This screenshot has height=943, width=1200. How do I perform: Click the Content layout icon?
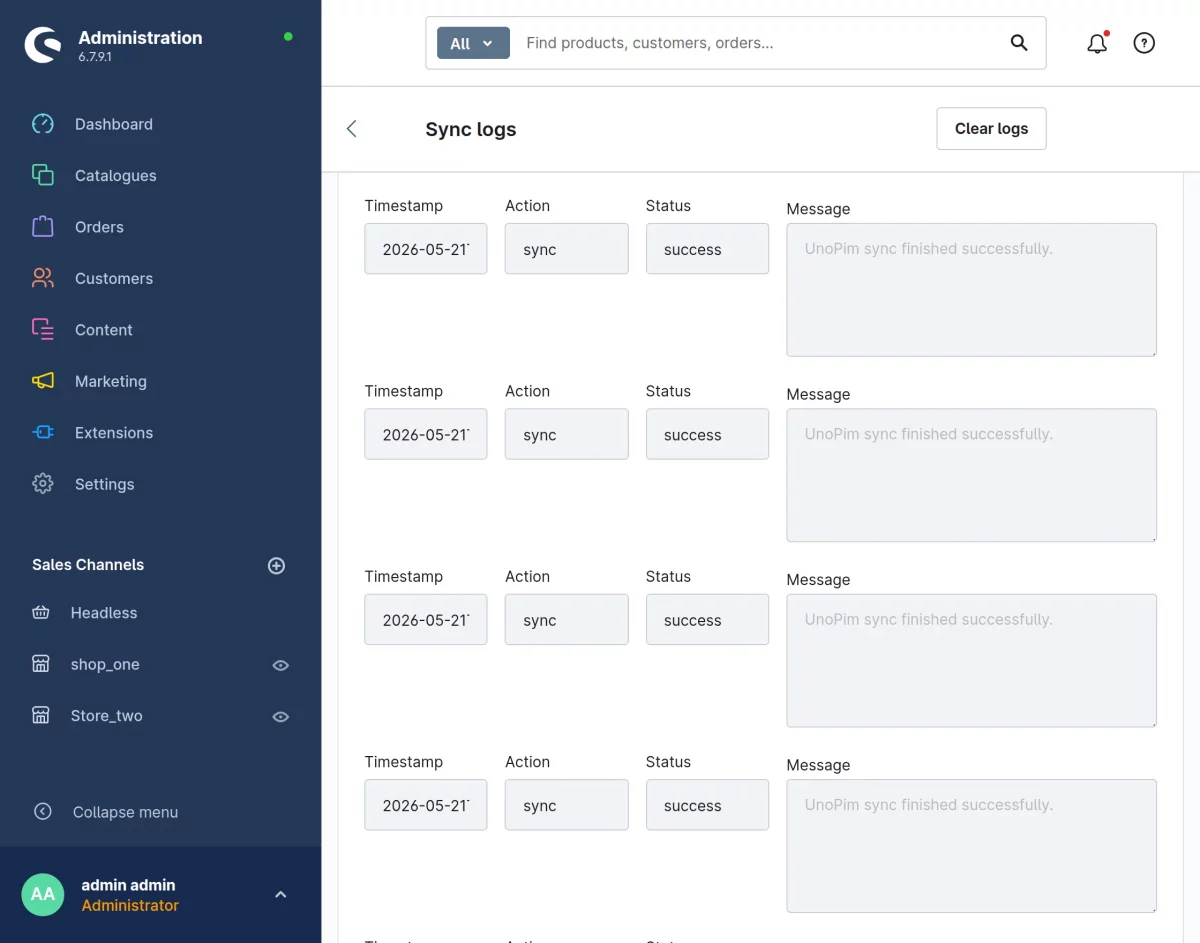coord(42,329)
